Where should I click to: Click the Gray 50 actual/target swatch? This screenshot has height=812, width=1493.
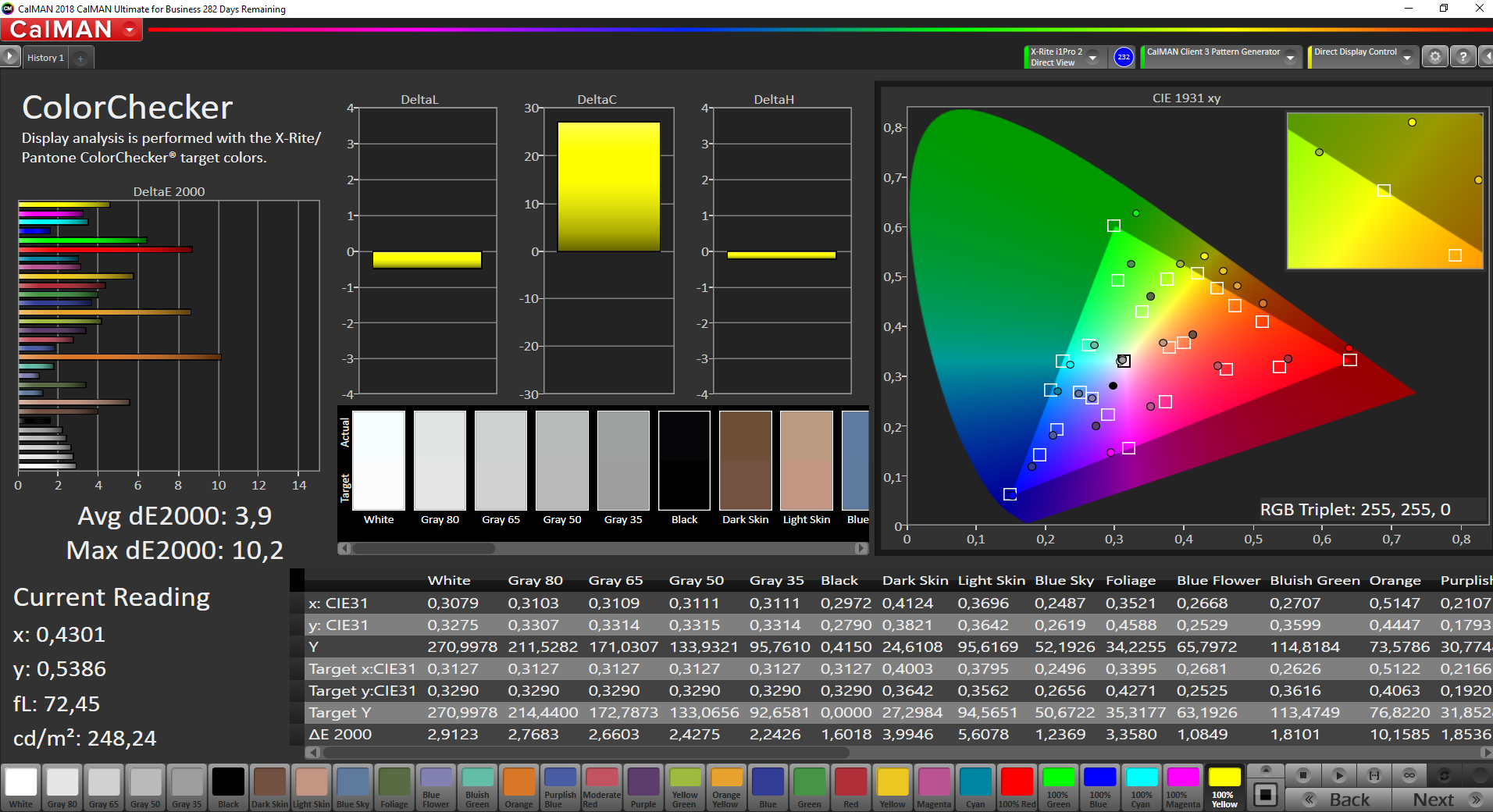coord(562,460)
